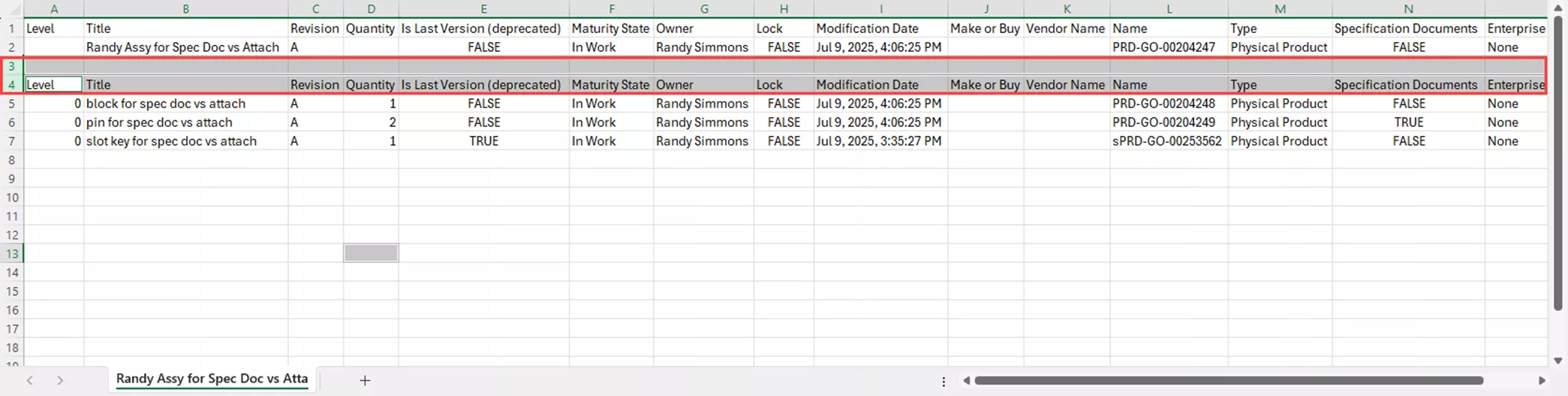This screenshot has width=1568, height=396.
Task: Click the horizontal scrollbar thumb
Action: point(1229,380)
